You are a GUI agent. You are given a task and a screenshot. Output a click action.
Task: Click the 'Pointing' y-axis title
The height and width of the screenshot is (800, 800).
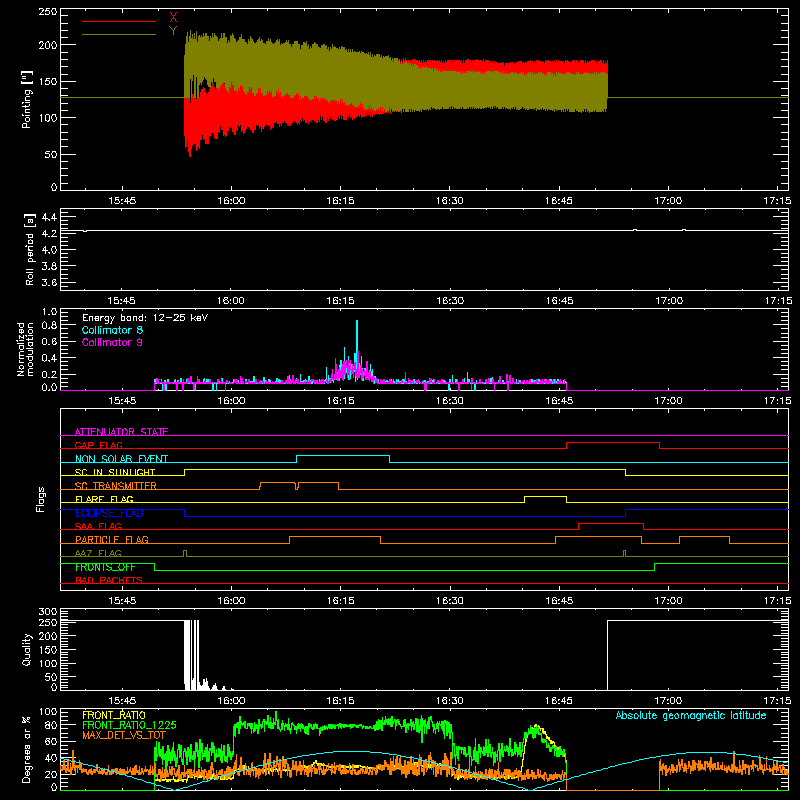(27, 100)
